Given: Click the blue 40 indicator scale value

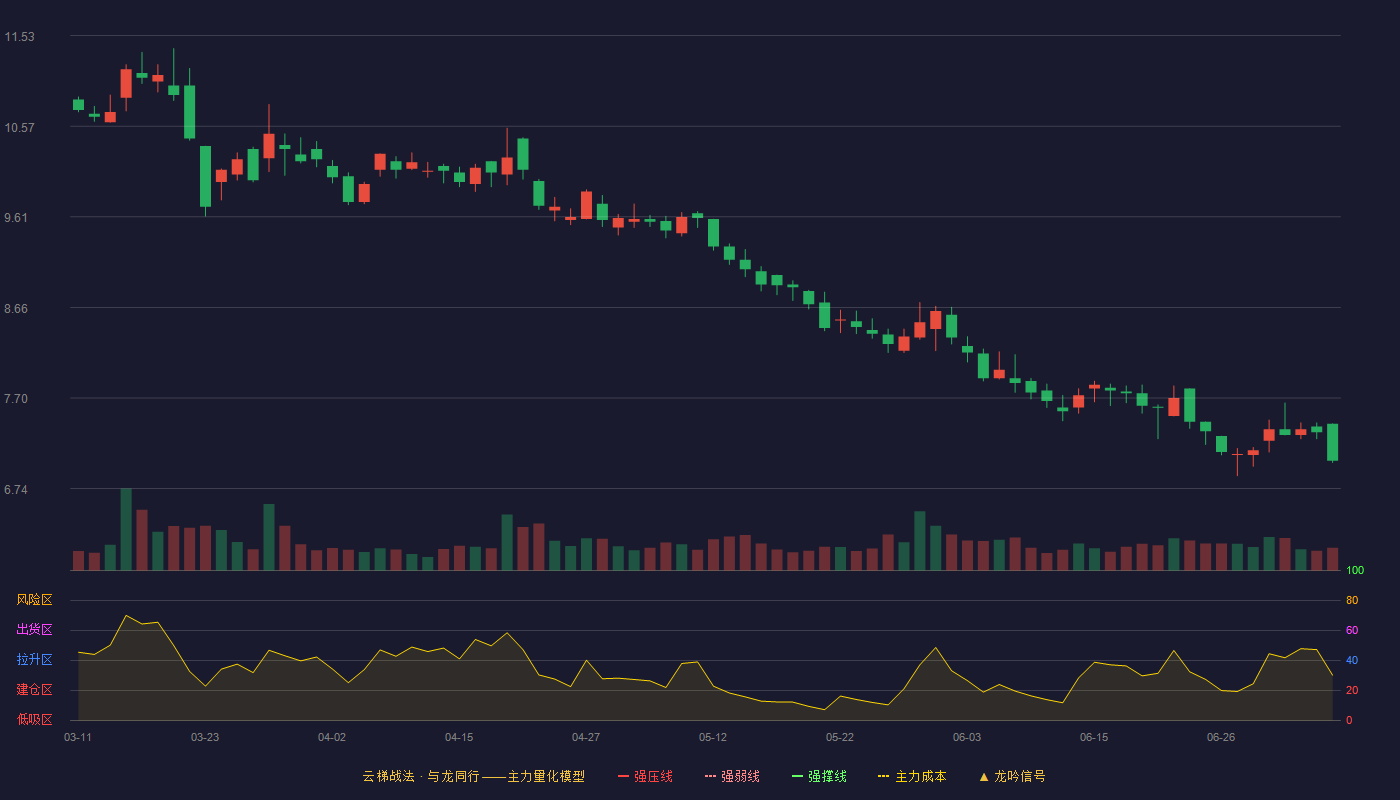Looking at the screenshot, I should (x=1352, y=660).
